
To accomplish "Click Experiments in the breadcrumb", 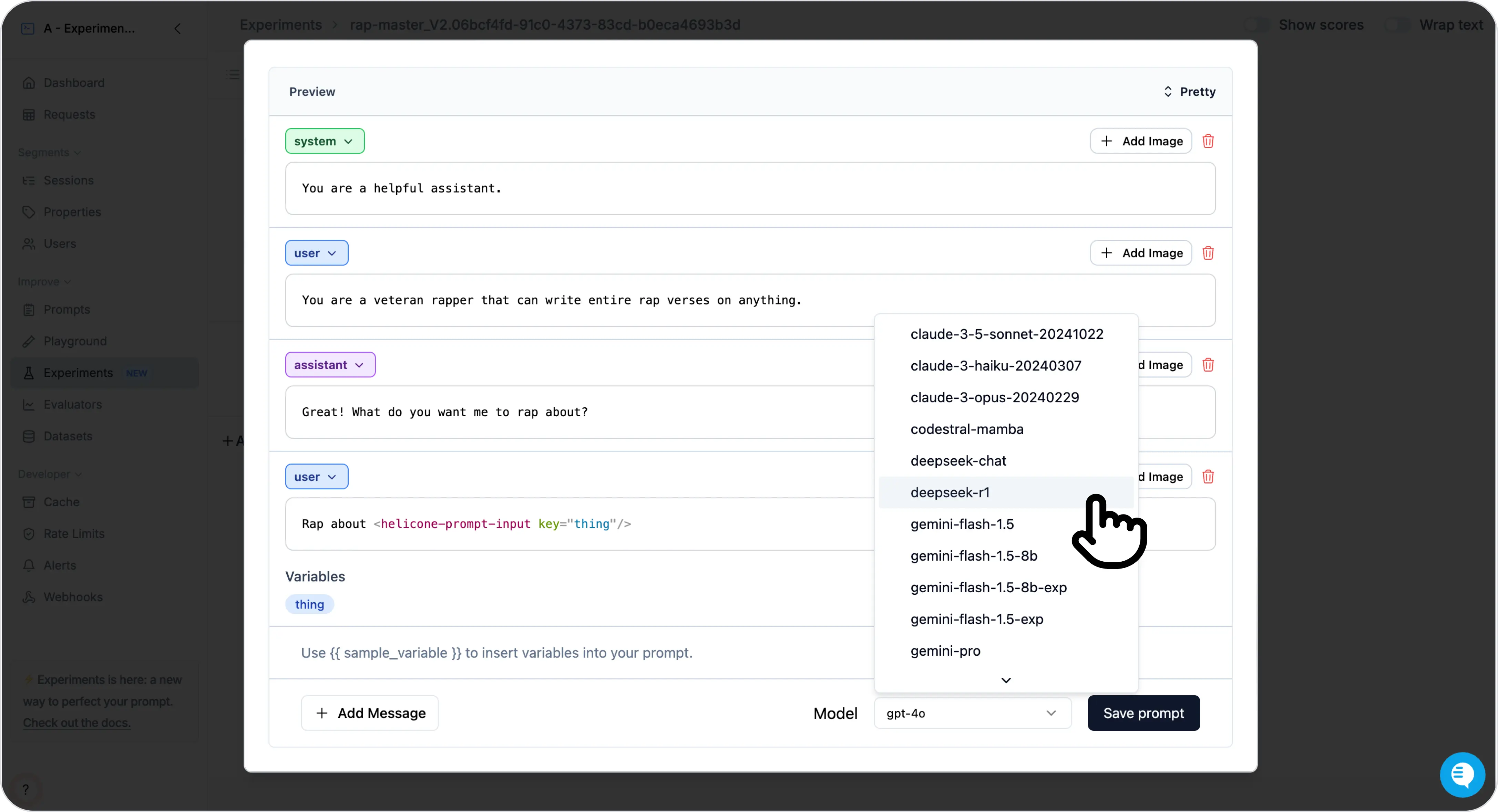I will pyautogui.click(x=281, y=24).
